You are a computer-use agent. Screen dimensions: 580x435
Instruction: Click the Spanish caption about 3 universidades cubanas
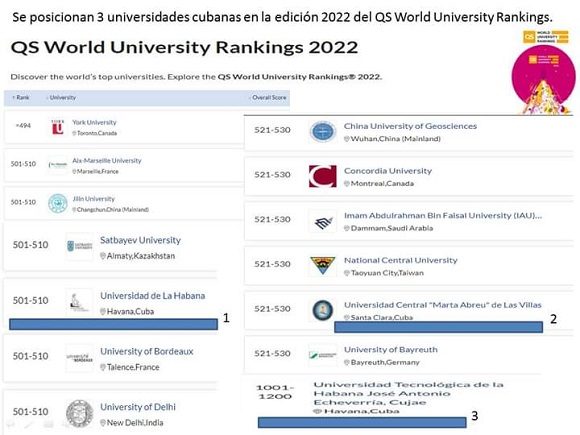click(x=282, y=17)
